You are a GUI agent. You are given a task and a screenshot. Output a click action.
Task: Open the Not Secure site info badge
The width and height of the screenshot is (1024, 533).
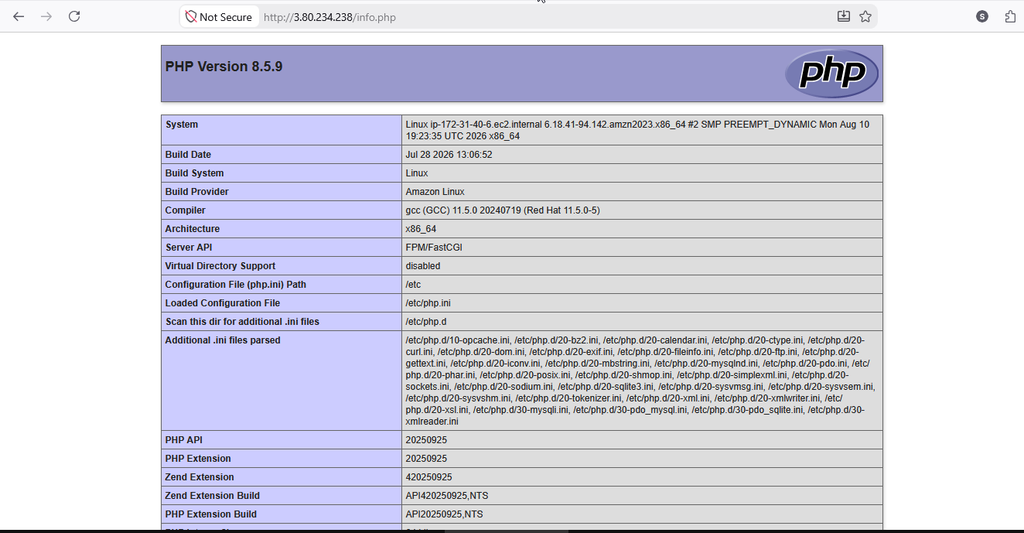click(x=219, y=17)
